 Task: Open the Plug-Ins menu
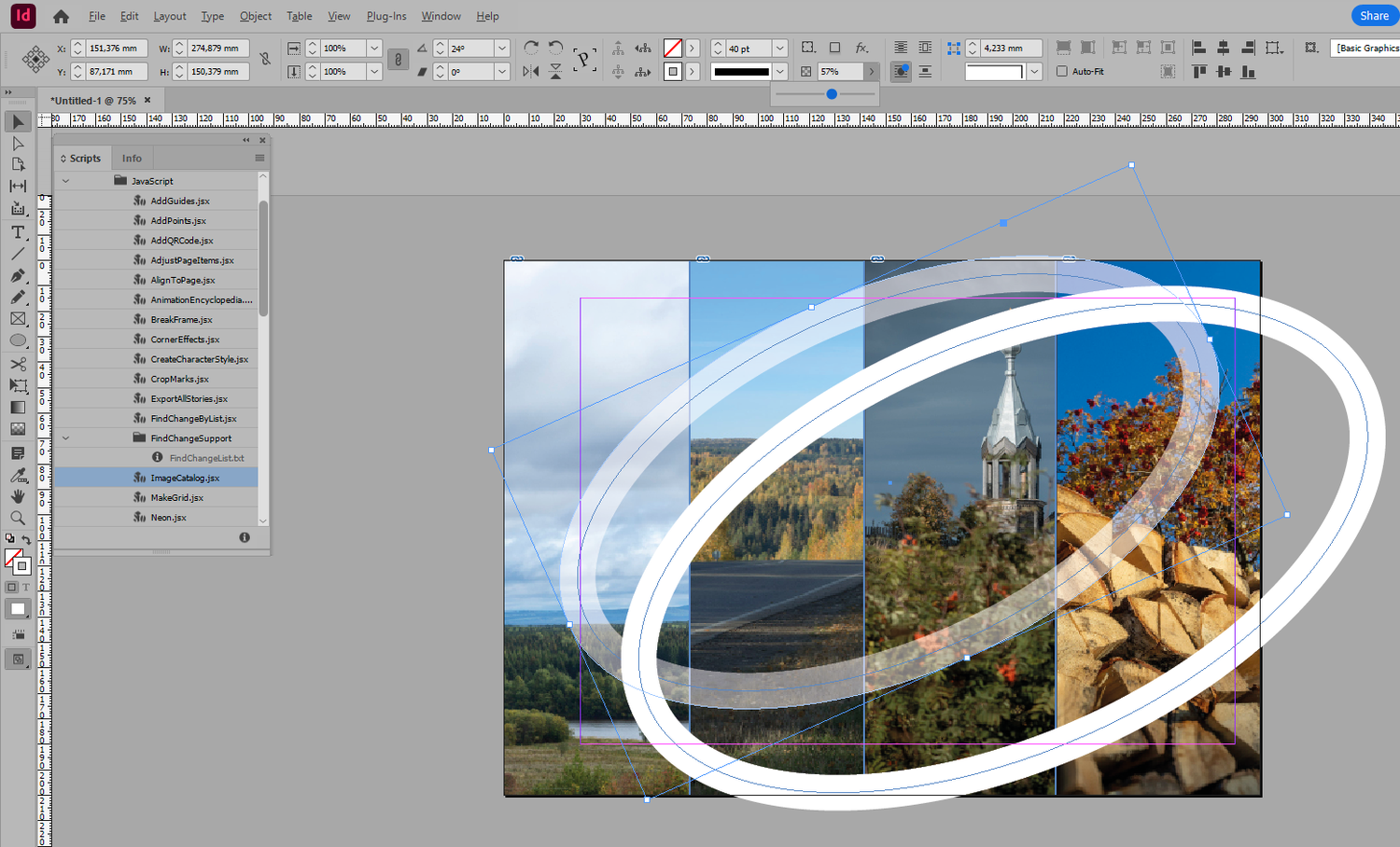tap(386, 16)
